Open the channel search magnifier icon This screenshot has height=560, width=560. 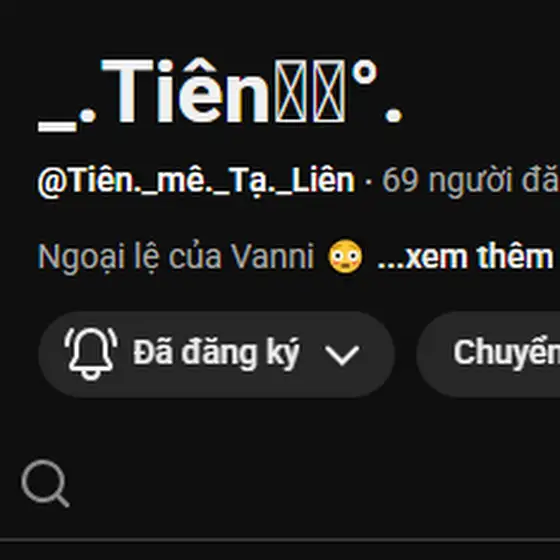[x=45, y=483]
